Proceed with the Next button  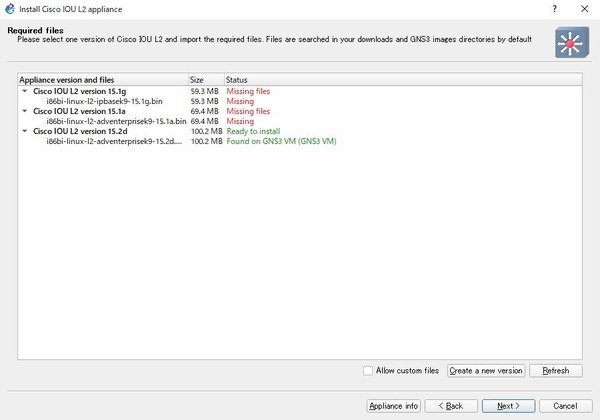(x=509, y=406)
